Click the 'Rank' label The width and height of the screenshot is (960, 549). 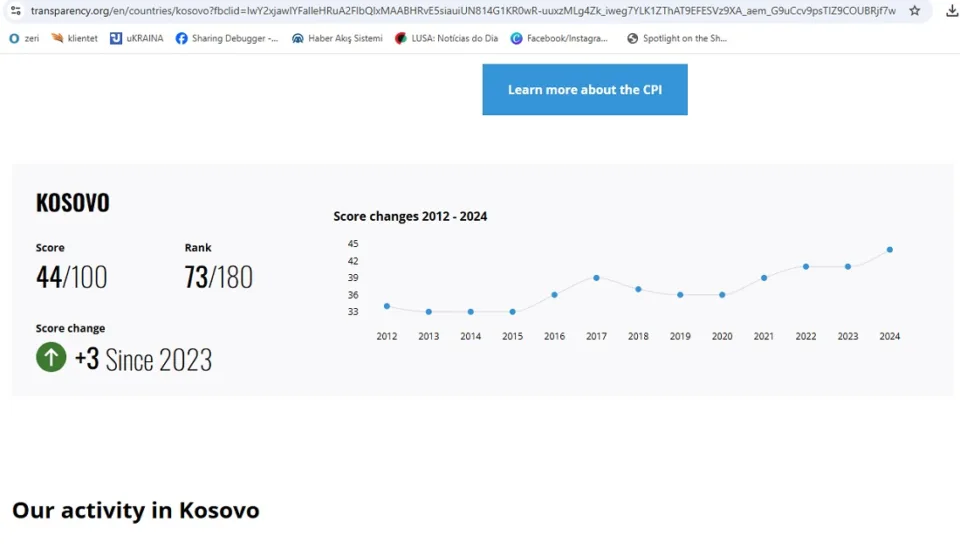pyautogui.click(x=198, y=247)
